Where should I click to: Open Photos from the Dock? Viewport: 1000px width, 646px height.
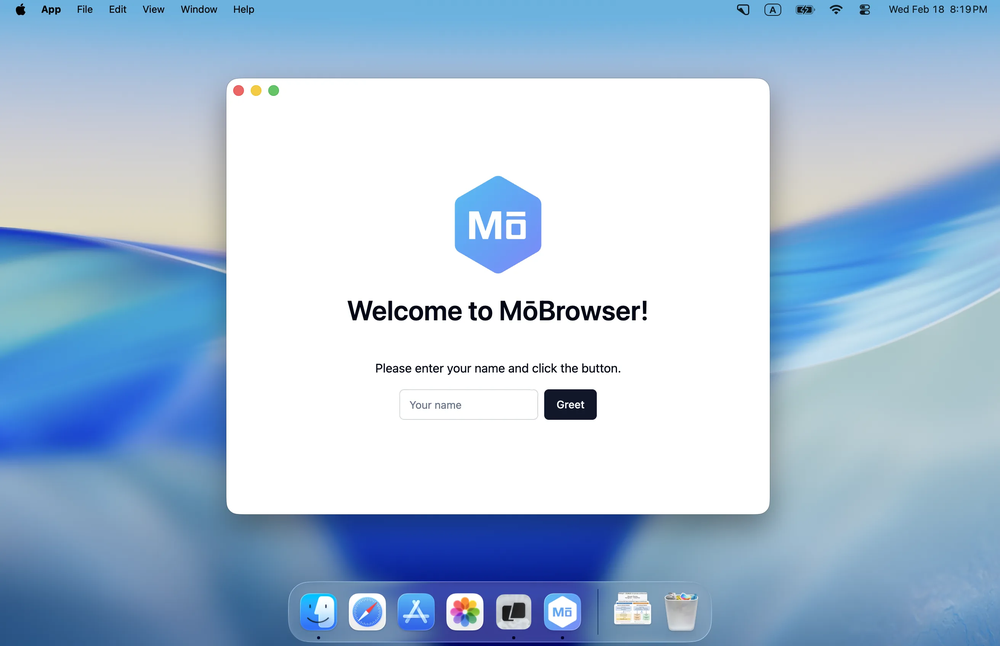coord(464,611)
